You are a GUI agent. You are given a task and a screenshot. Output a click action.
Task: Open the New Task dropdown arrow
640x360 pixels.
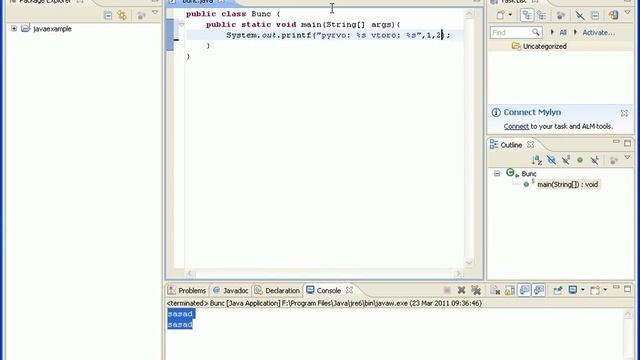[510, 15]
